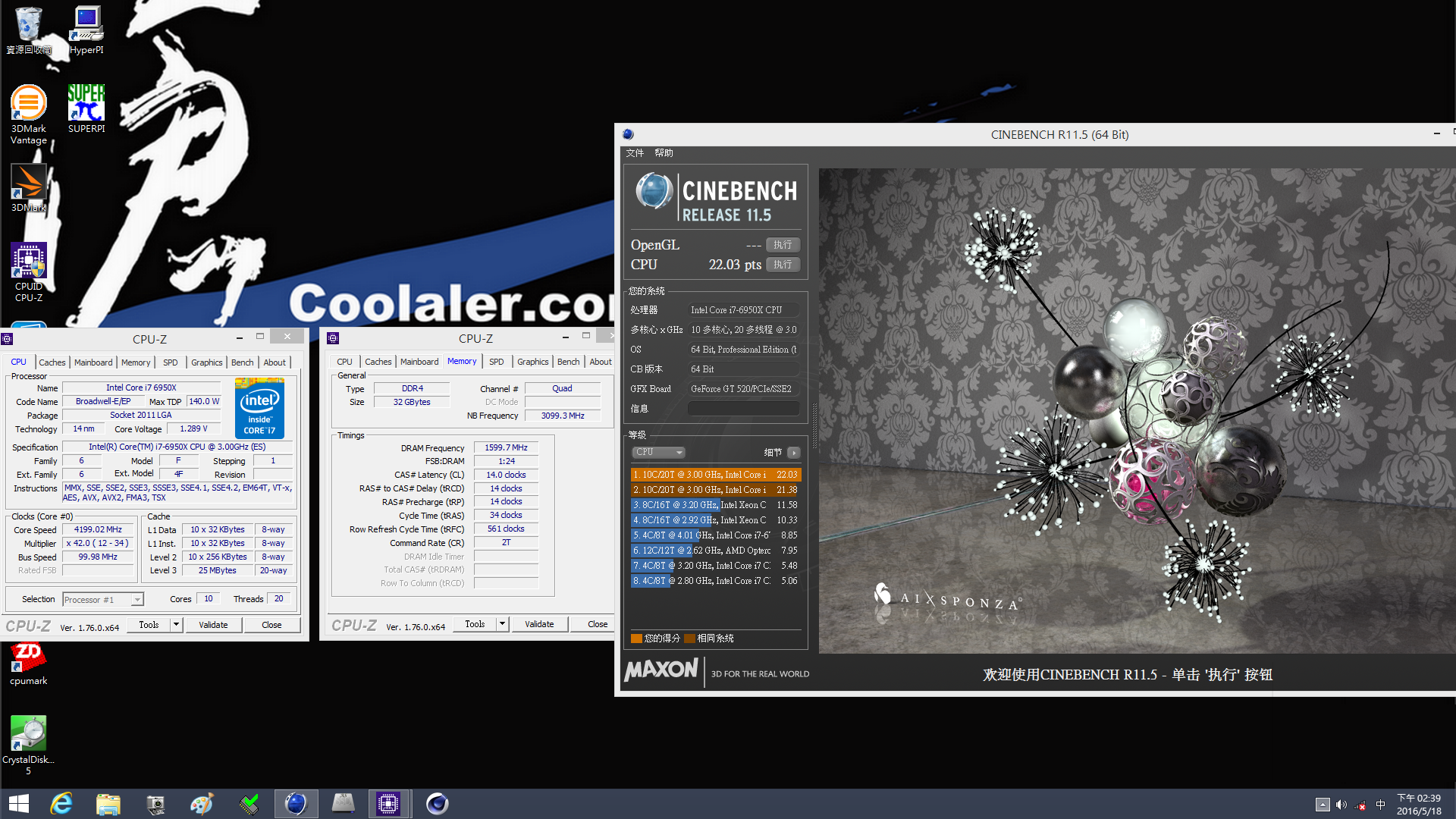Image resolution: width=1456 pixels, height=819 pixels.
Task: Open the green checkmark taskbar app
Action: coord(249,804)
